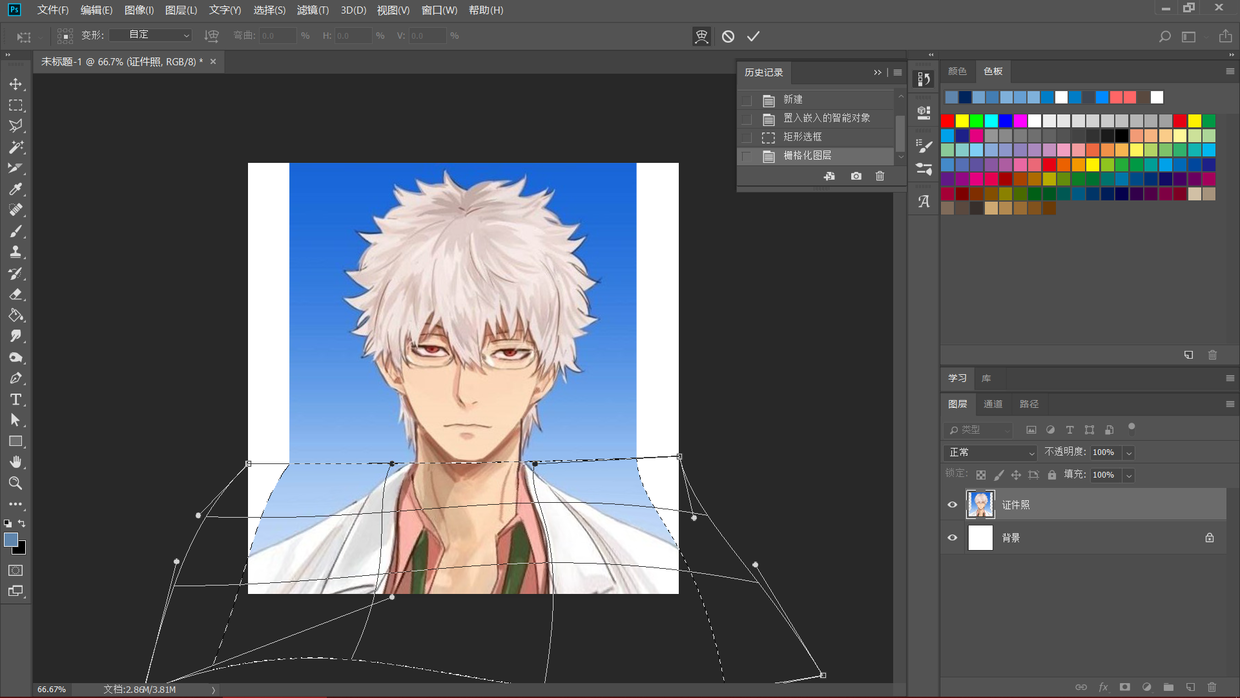Pick the red swatch in Swatches panel
Screen dimensions: 1240x698
pos(948,121)
